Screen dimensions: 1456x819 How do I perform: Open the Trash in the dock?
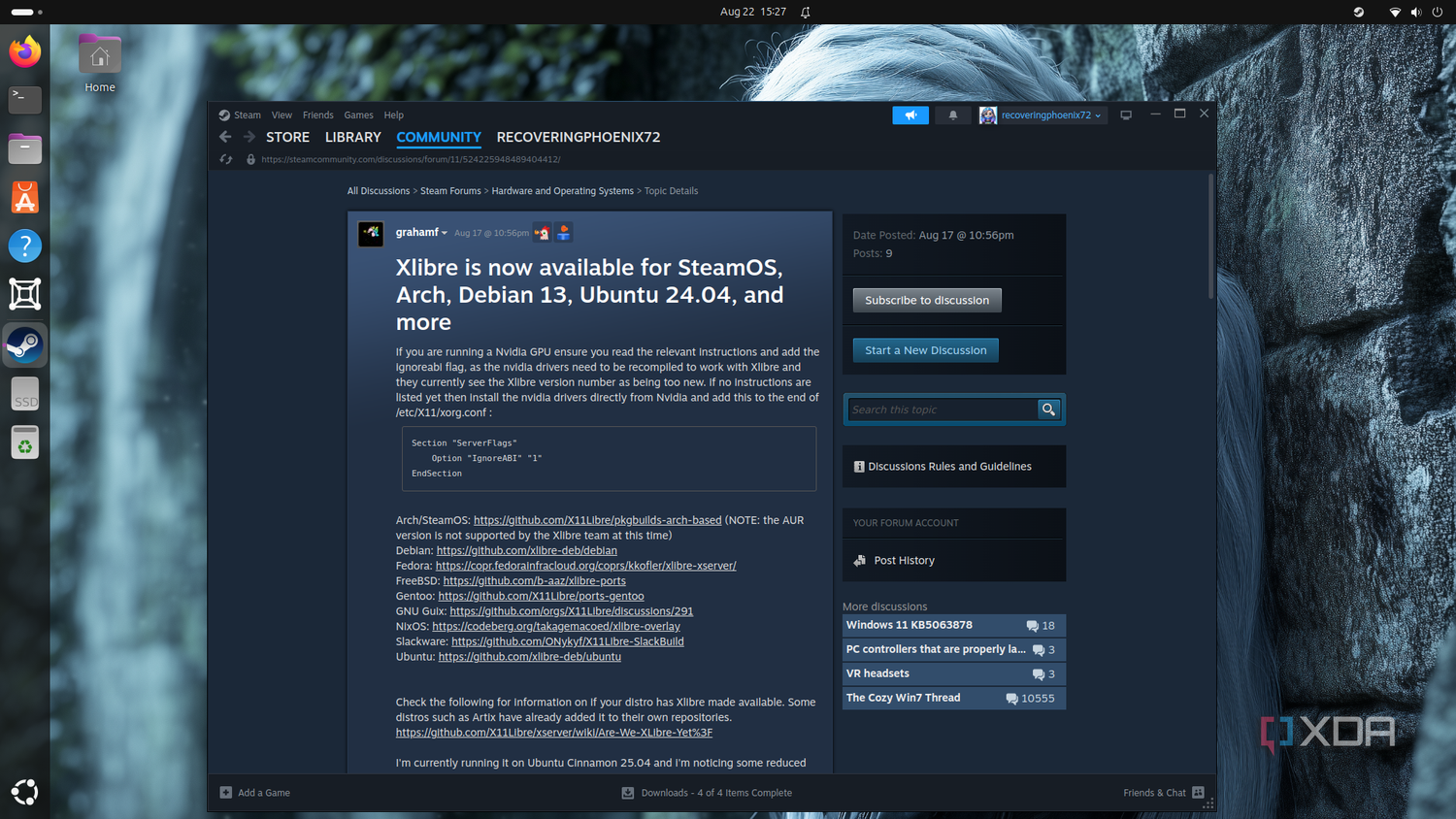(x=25, y=442)
